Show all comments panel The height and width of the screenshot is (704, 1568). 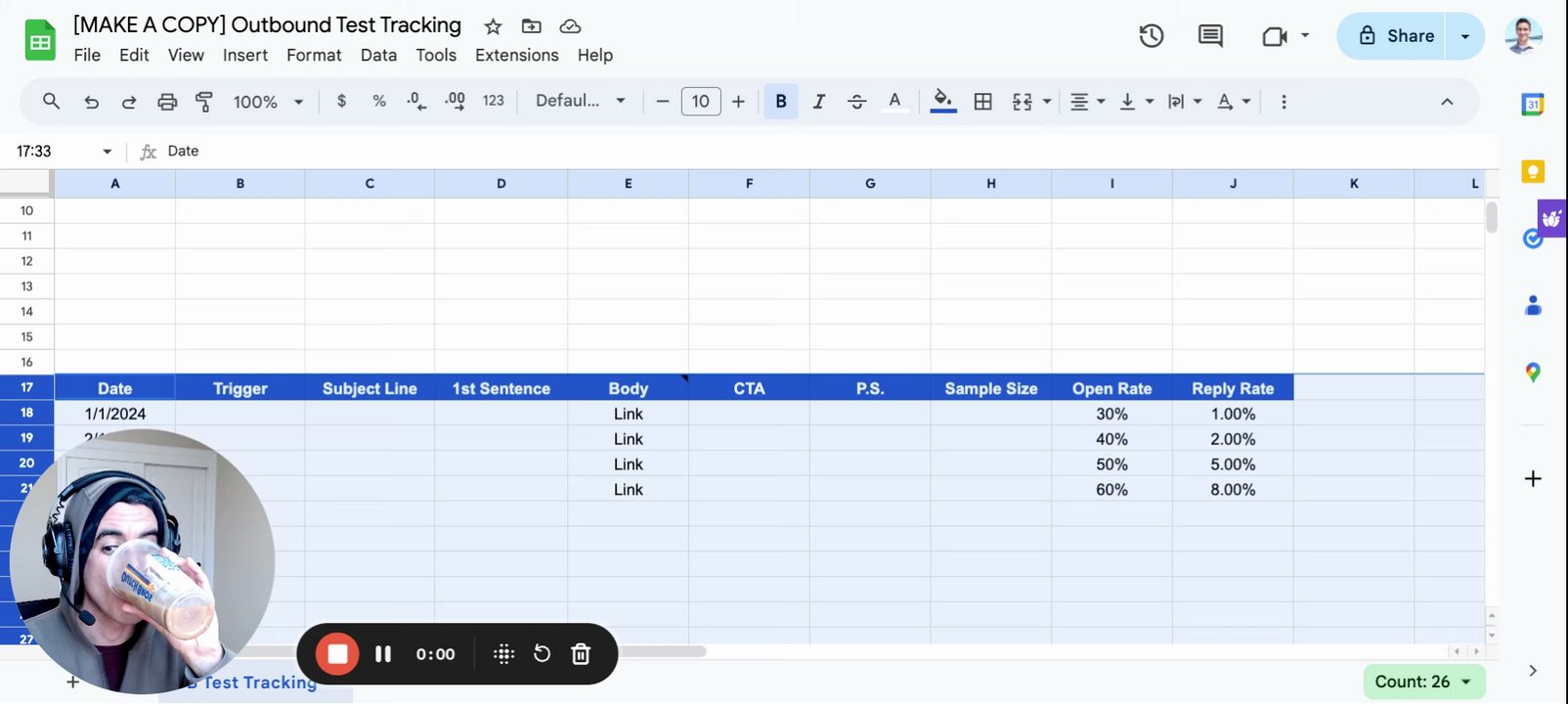point(1210,36)
